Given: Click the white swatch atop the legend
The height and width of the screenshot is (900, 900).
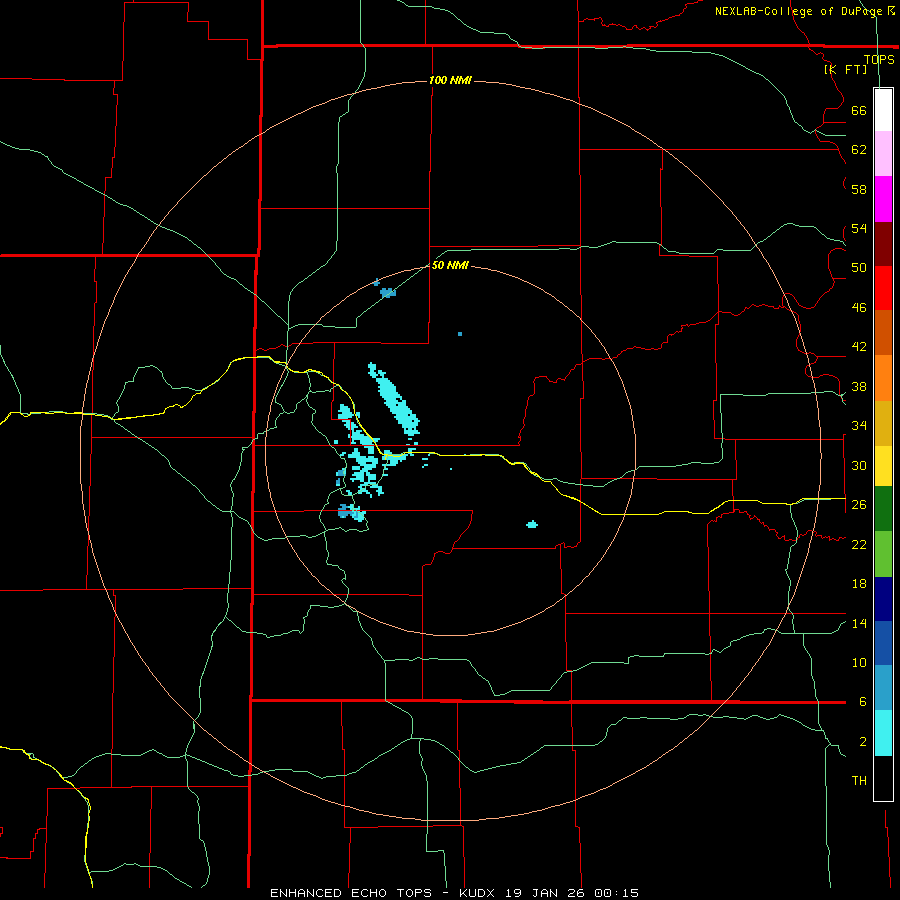Looking at the screenshot, I should click(883, 110).
